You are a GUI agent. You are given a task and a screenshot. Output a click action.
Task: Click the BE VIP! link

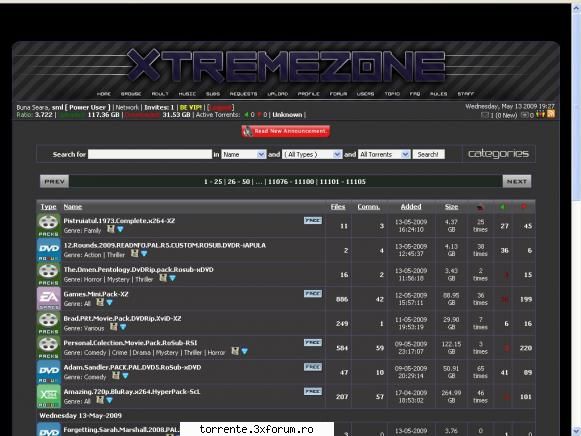[x=191, y=107]
